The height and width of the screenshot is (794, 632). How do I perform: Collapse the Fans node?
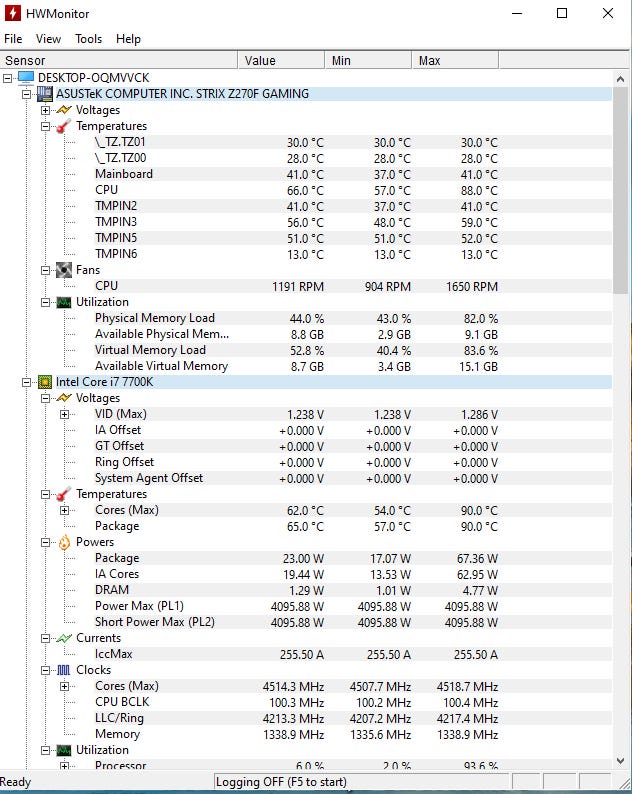tap(46, 270)
